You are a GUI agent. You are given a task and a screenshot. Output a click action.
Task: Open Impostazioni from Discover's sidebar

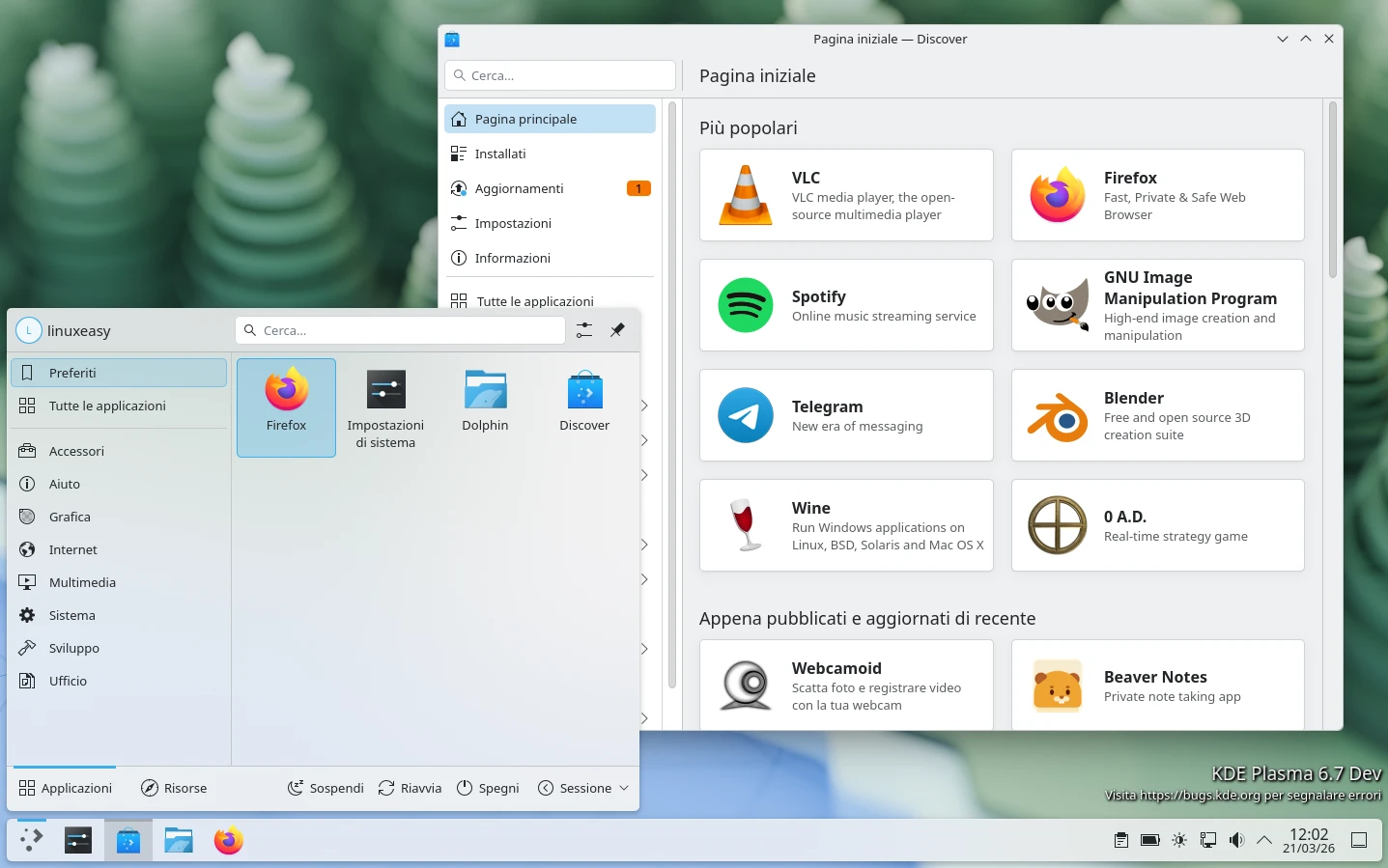point(513,223)
